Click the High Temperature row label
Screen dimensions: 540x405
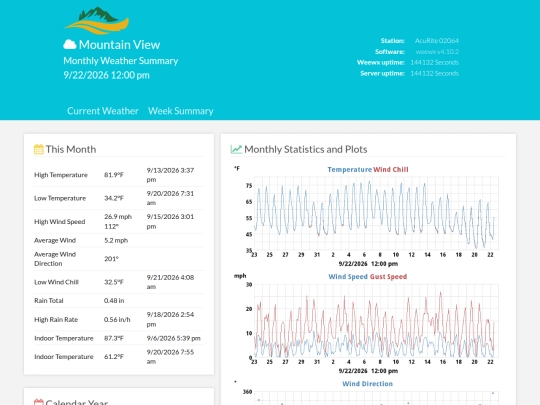pyautogui.click(x=61, y=175)
